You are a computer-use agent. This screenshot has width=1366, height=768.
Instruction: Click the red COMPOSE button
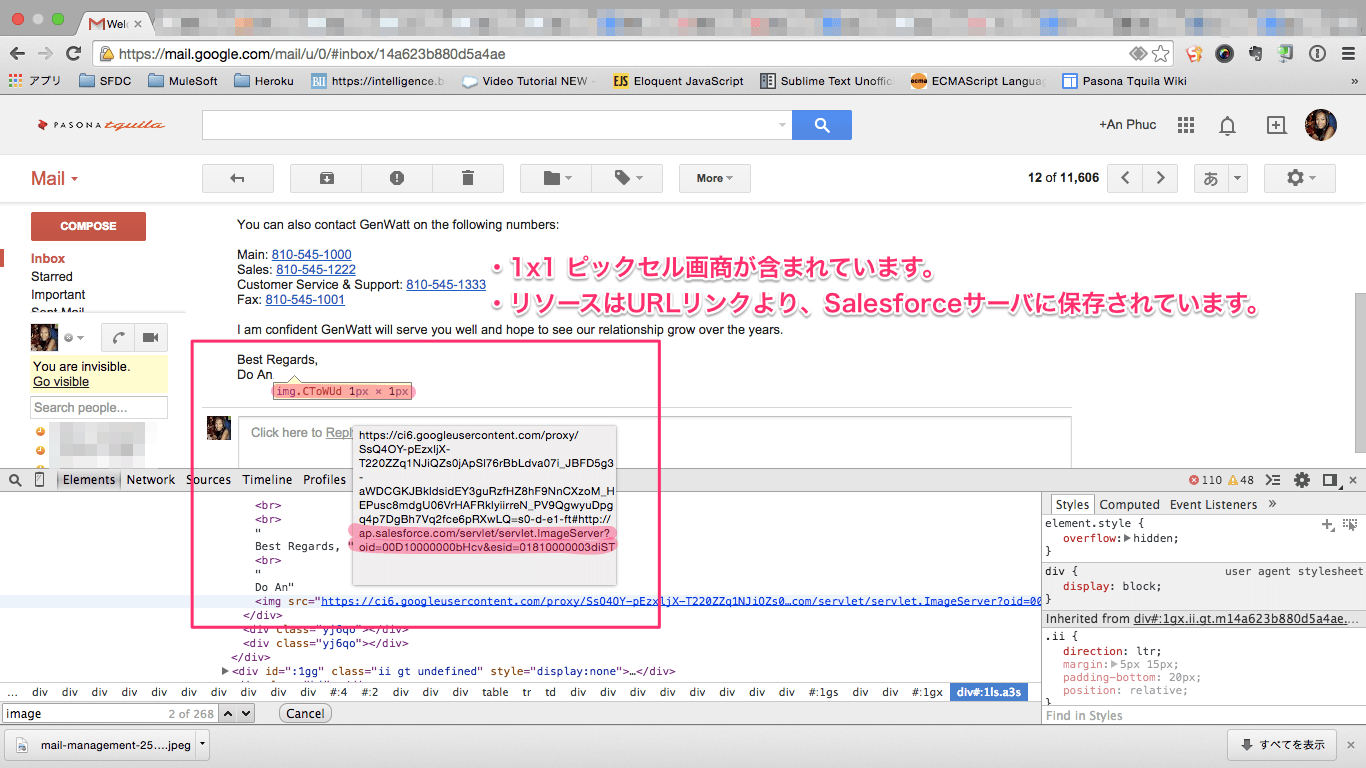pyautogui.click(x=88, y=226)
